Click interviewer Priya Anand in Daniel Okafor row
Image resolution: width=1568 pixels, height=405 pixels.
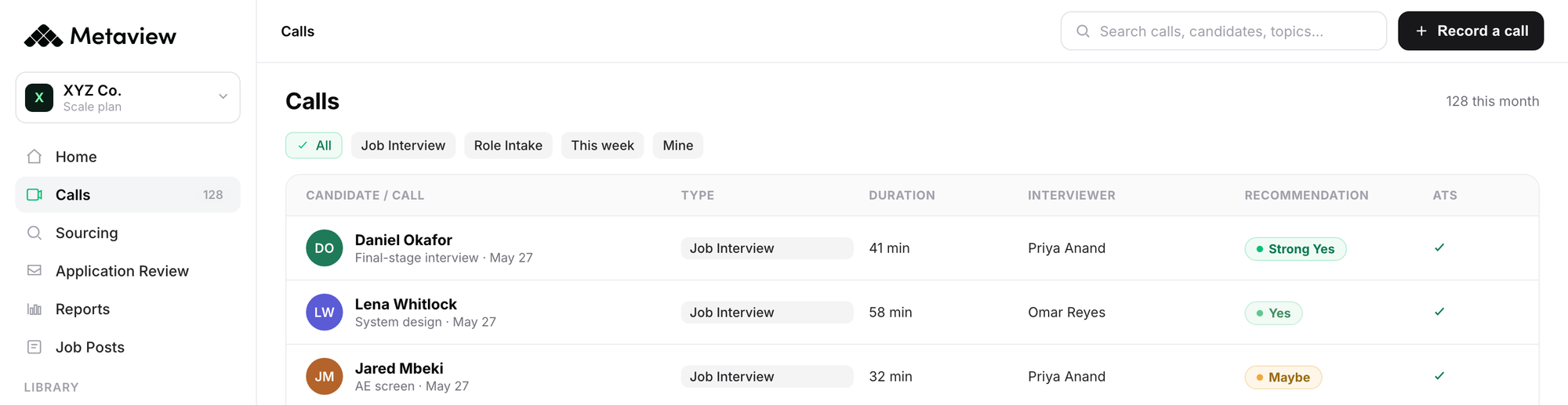(1067, 248)
